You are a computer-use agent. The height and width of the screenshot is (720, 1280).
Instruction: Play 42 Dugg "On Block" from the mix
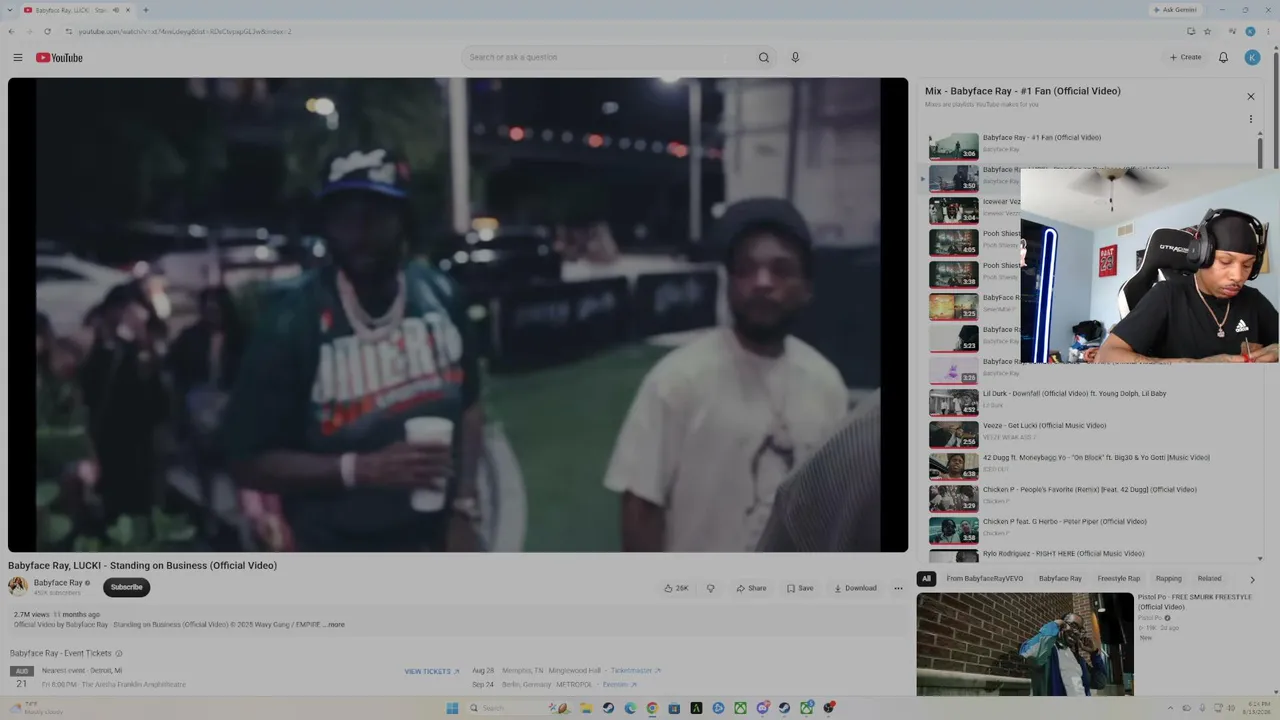point(1090,465)
